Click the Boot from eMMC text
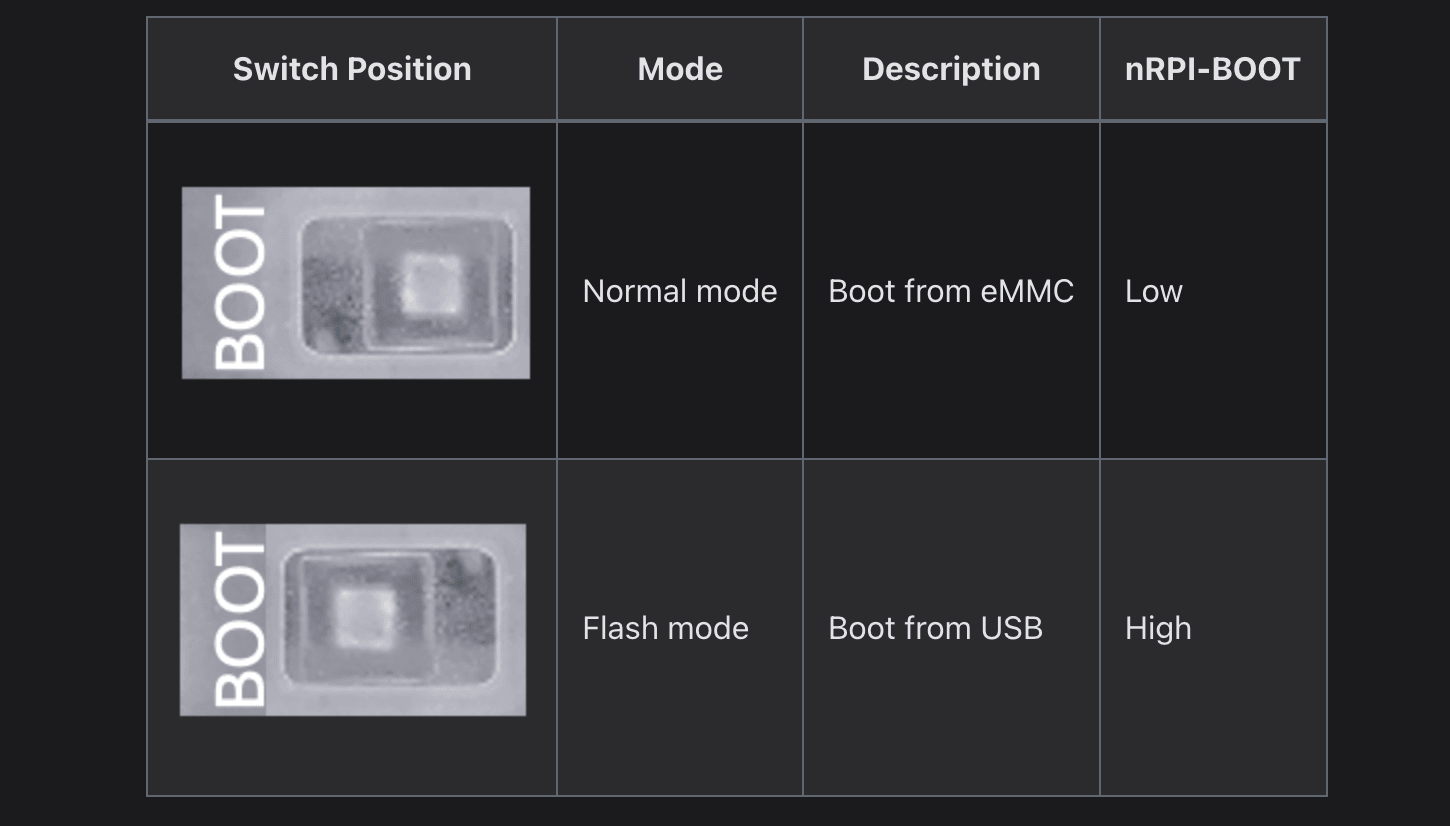Viewport: 1450px width, 826px height. tap(951, 291)
